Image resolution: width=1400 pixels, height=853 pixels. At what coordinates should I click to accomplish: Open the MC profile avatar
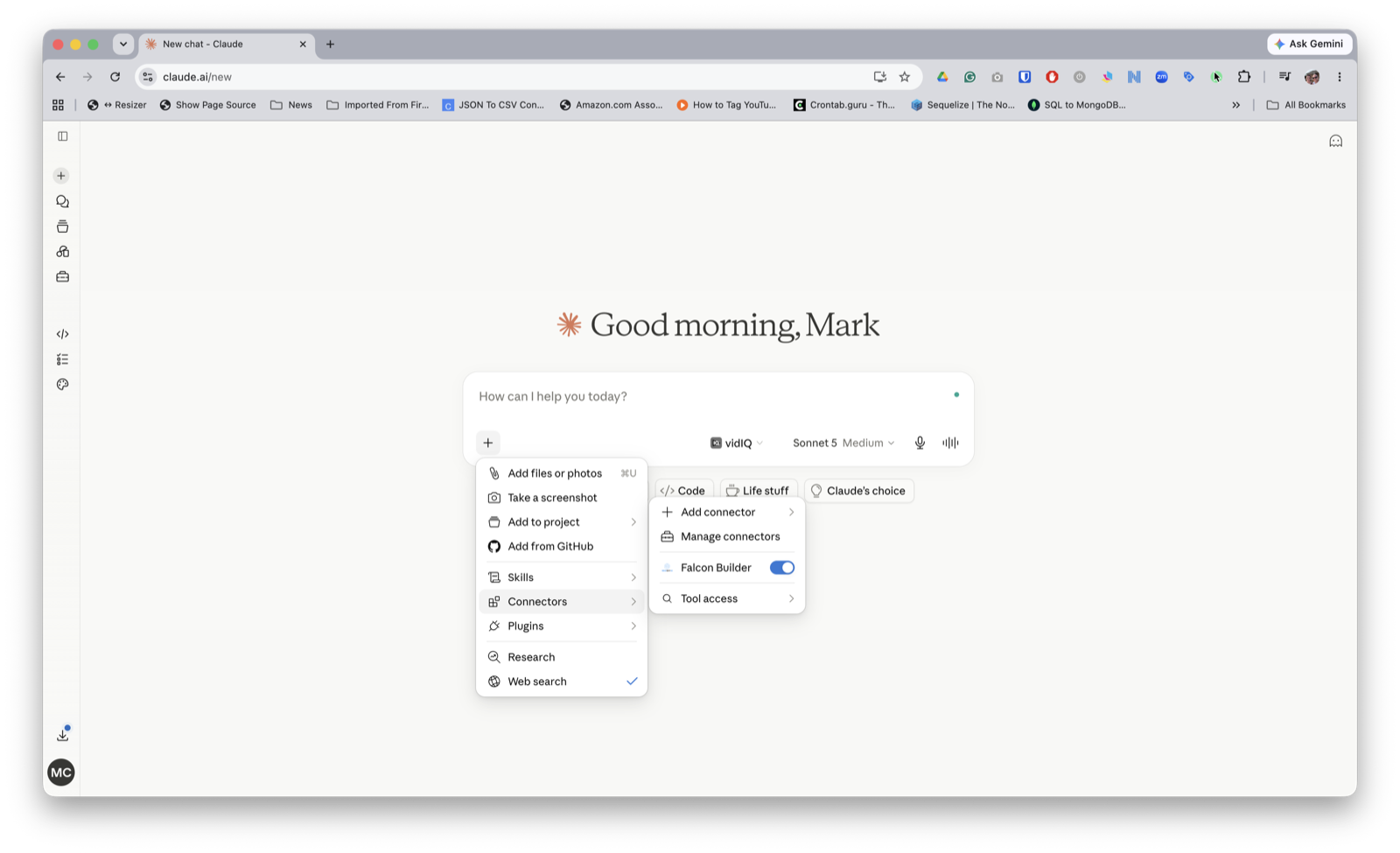pos(61,773)
